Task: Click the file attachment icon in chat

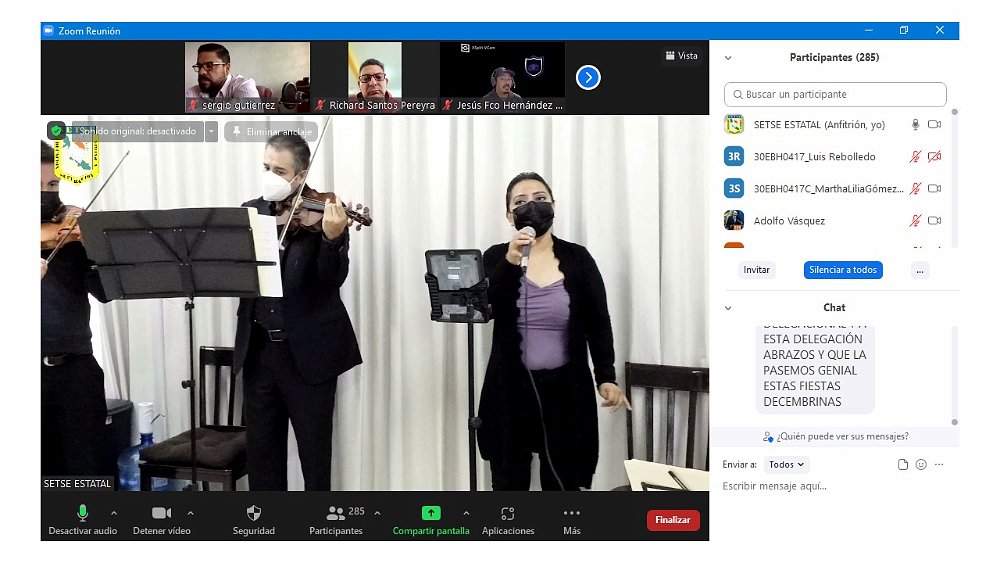Action: pos(903,465)
